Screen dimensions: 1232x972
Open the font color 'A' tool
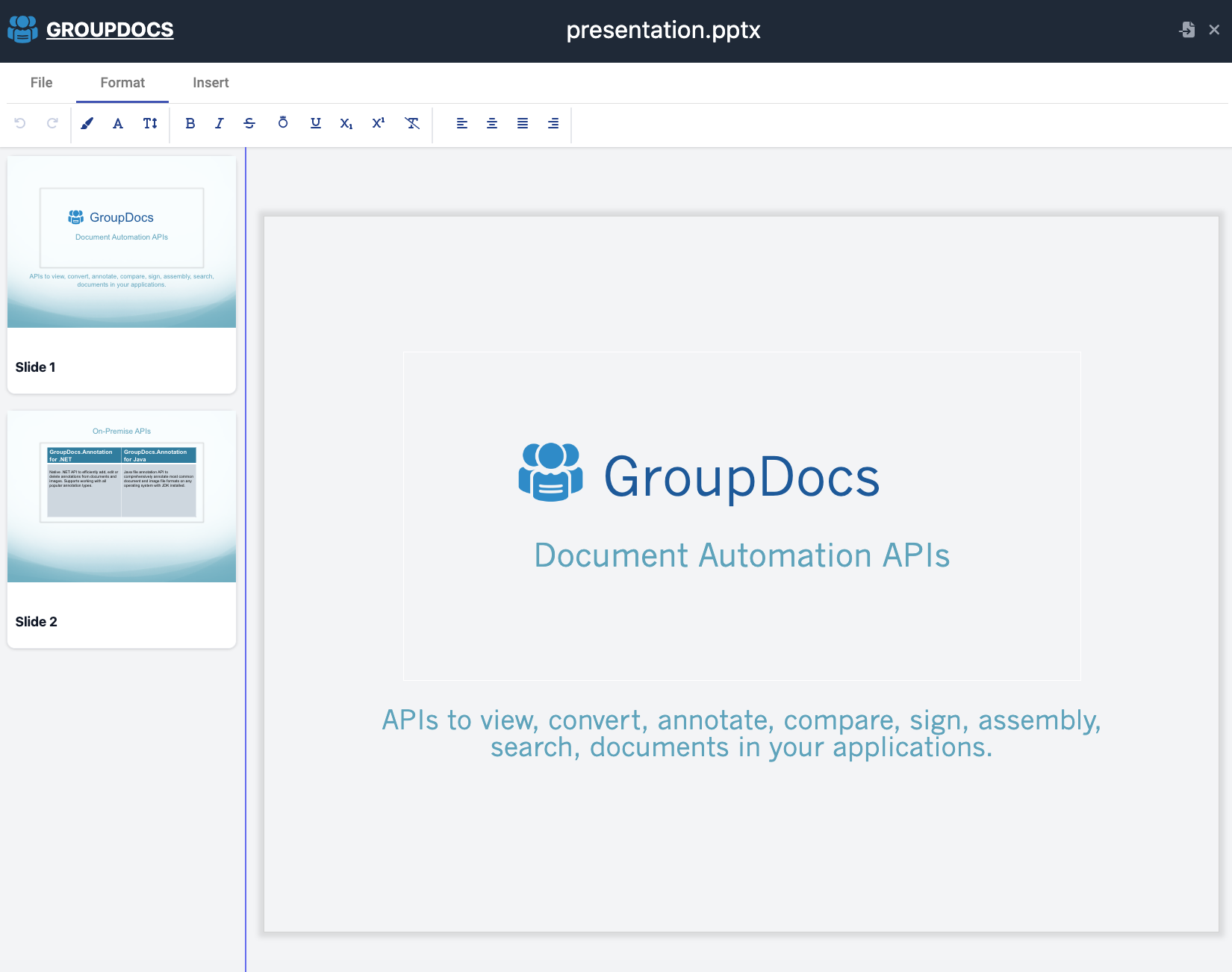tap(118, 123)
